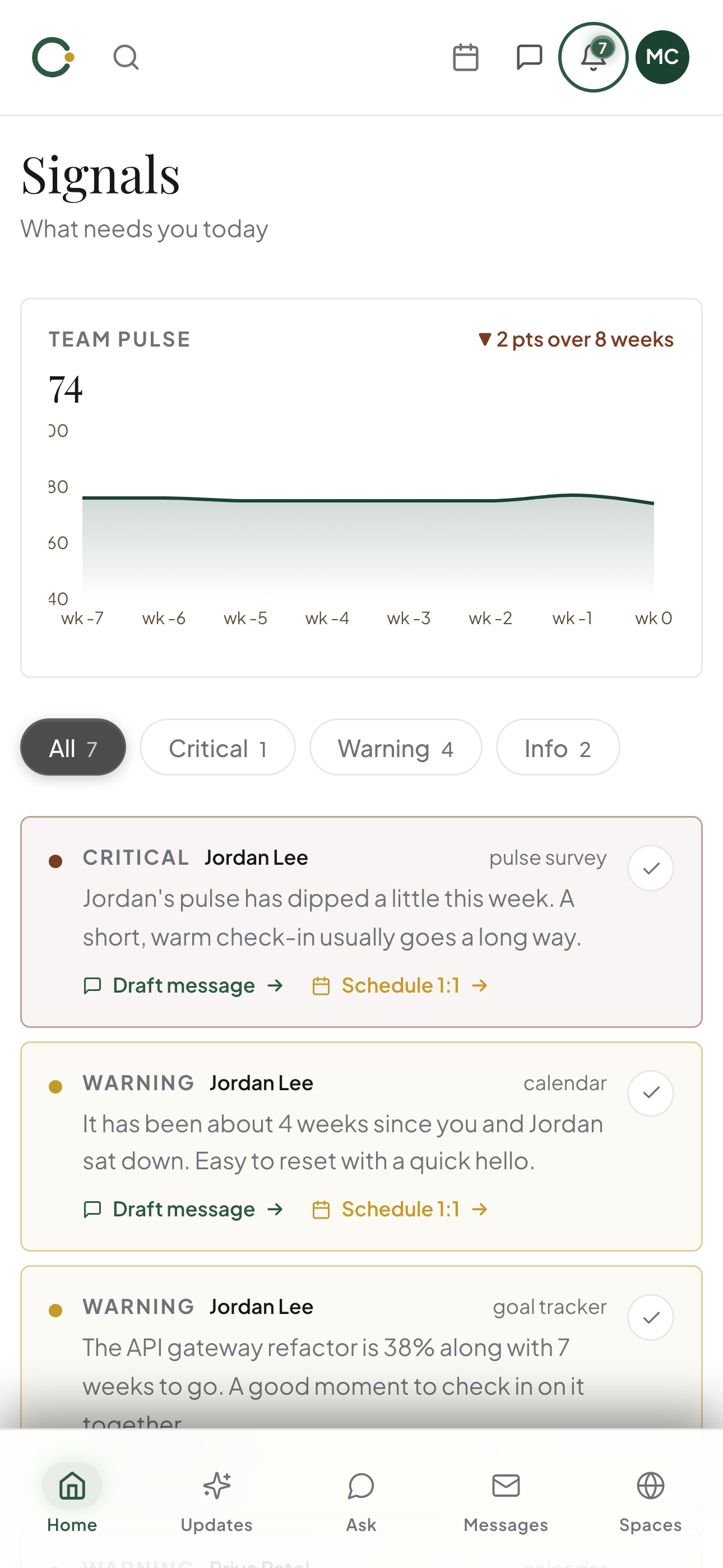Image resolution: width=723 pixels, height=1568 pixels.
Task: Open the MC profile avatar
Action: coord(662,57)
